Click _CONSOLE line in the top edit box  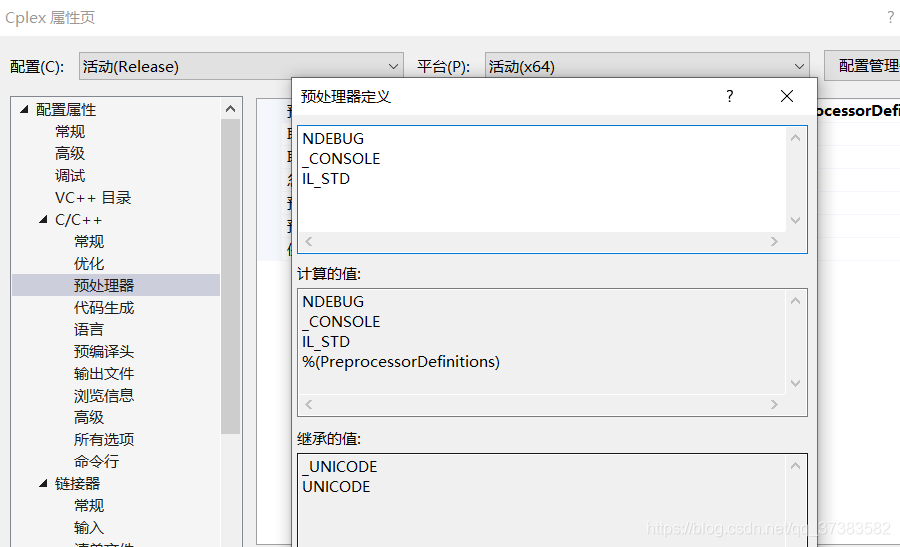pyautogui.click(x=341, y=159)
